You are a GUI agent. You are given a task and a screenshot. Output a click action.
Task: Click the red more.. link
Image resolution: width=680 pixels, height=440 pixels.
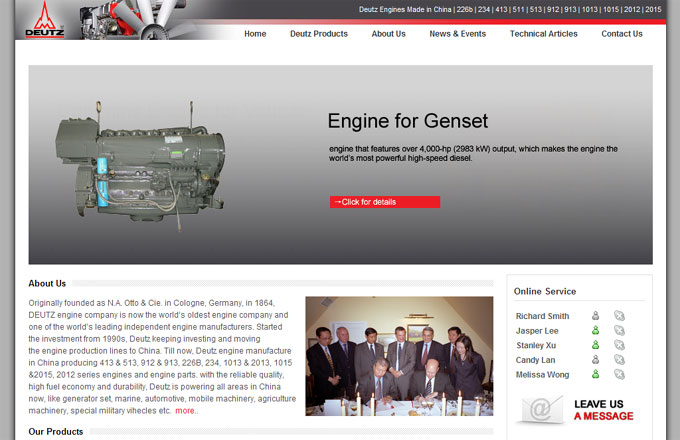click(x=186, y=411)
